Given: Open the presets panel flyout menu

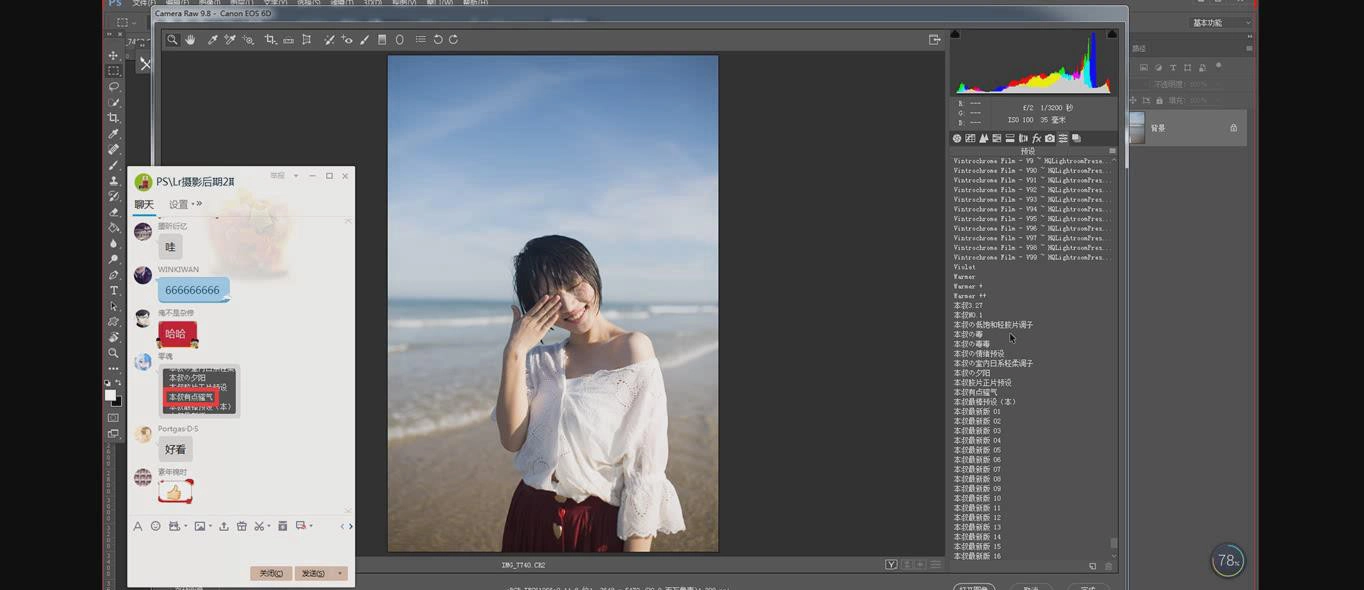Looking at the screenshot, I should tap(1112, 151).
